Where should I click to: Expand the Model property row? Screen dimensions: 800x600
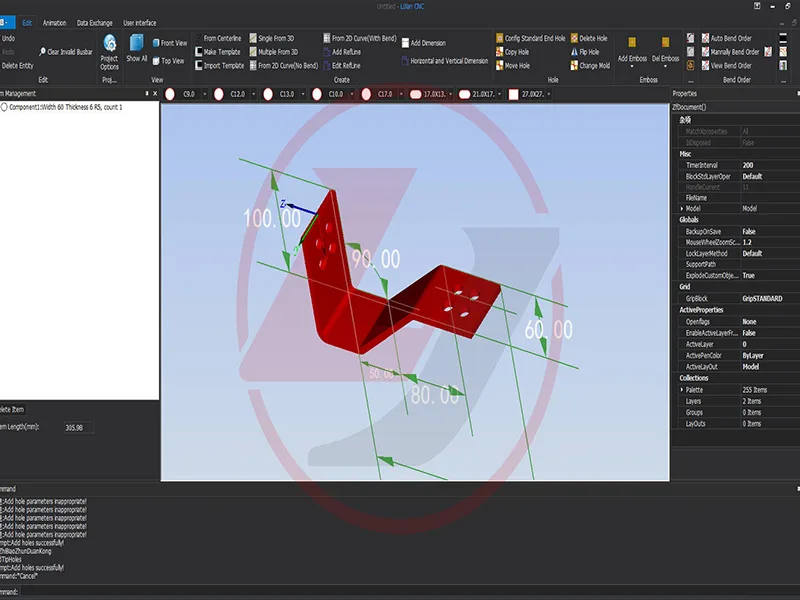[x=683, y=208]
